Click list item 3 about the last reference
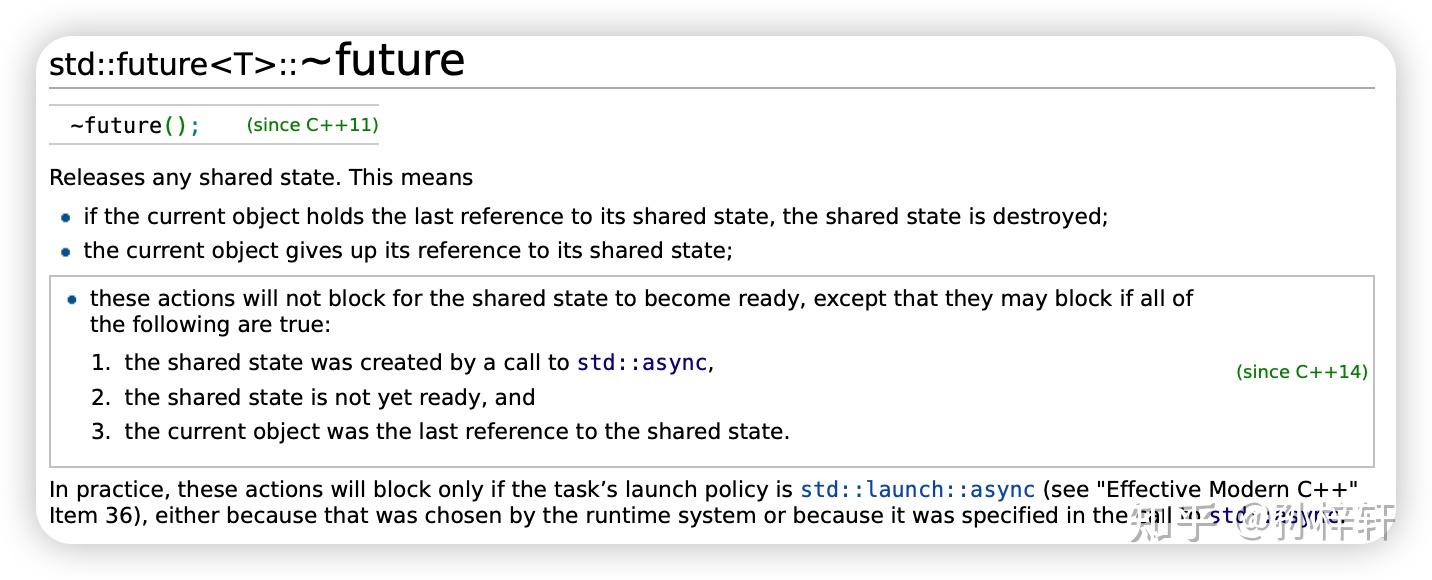The width and height of the screenshot is (1432, 580). tap(456, 432)
